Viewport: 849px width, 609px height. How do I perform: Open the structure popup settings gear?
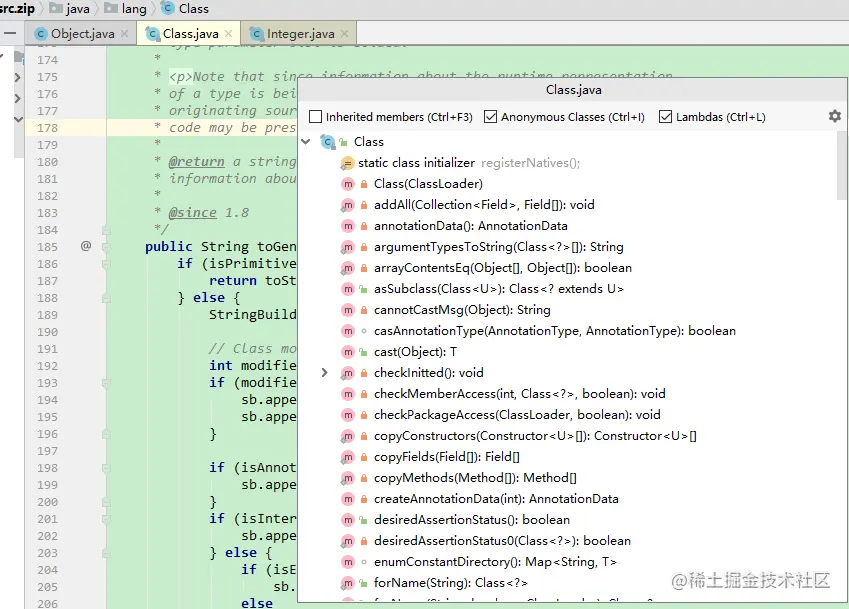pyautogui.click(x=834, y=116)
